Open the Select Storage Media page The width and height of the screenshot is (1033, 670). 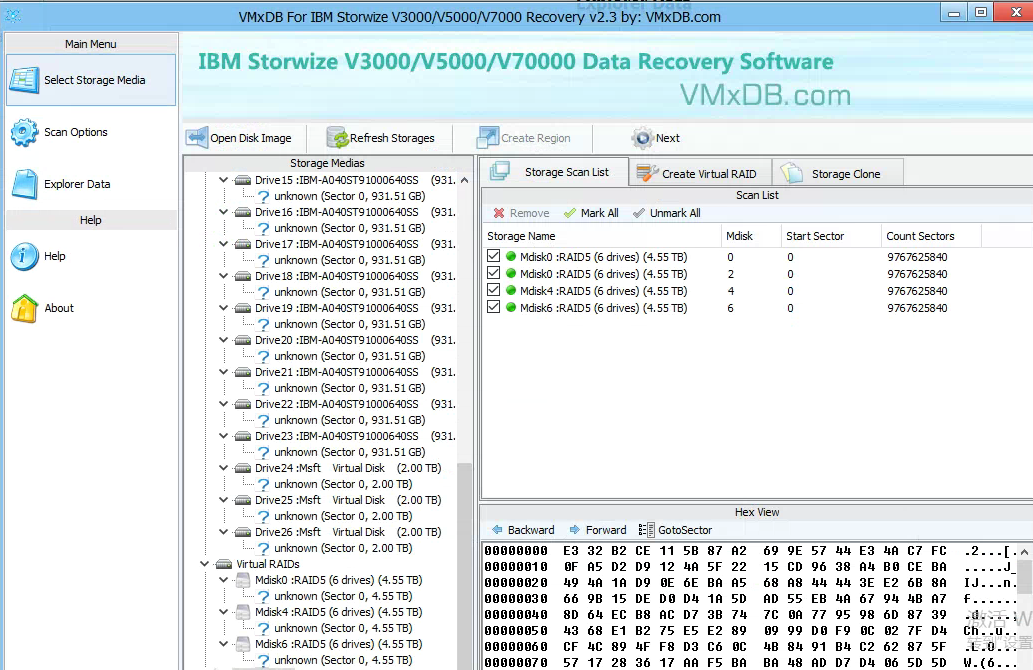click(x=91, y=80)
